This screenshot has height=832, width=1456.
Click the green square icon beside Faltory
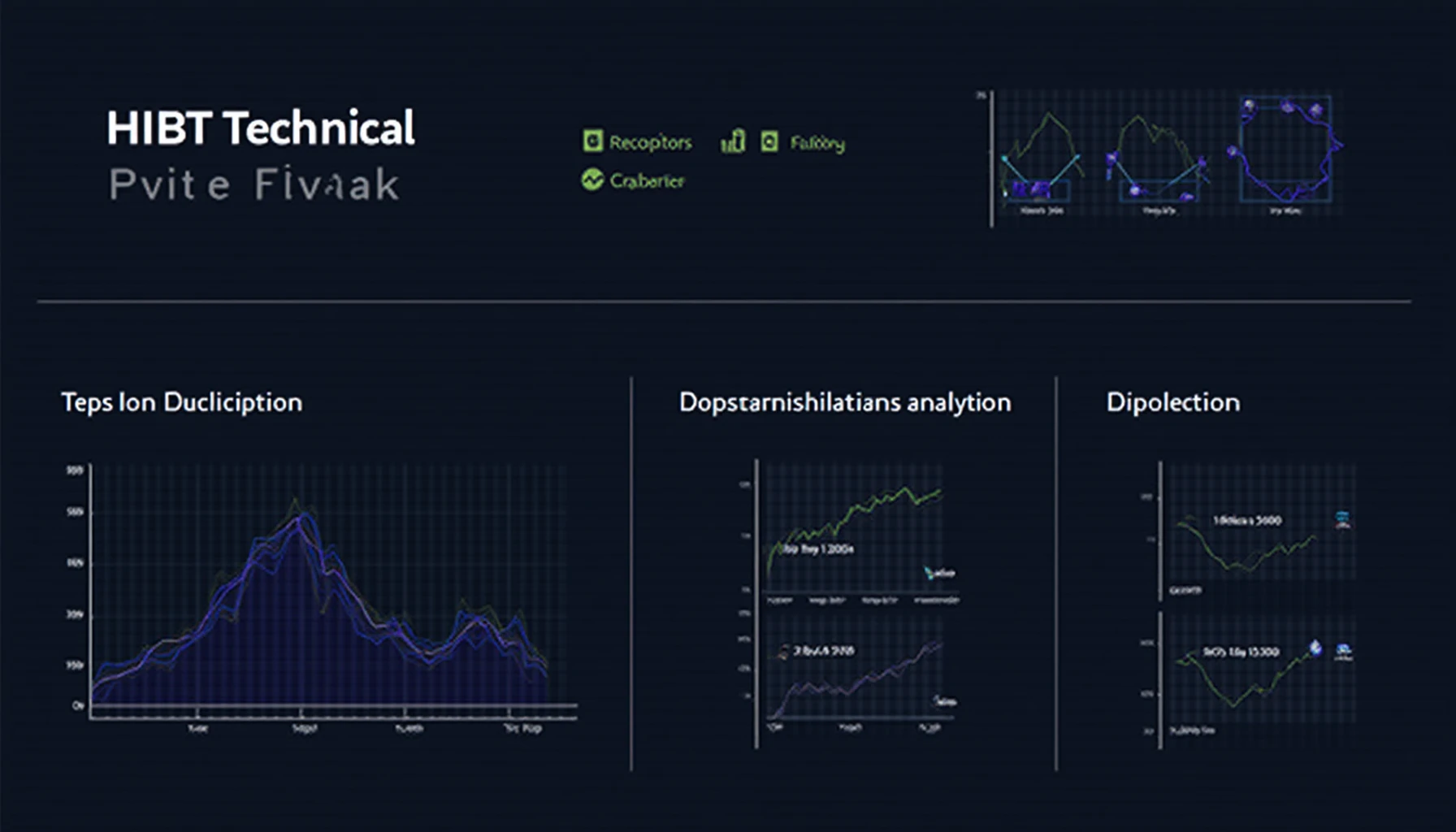tap(769, 141)
